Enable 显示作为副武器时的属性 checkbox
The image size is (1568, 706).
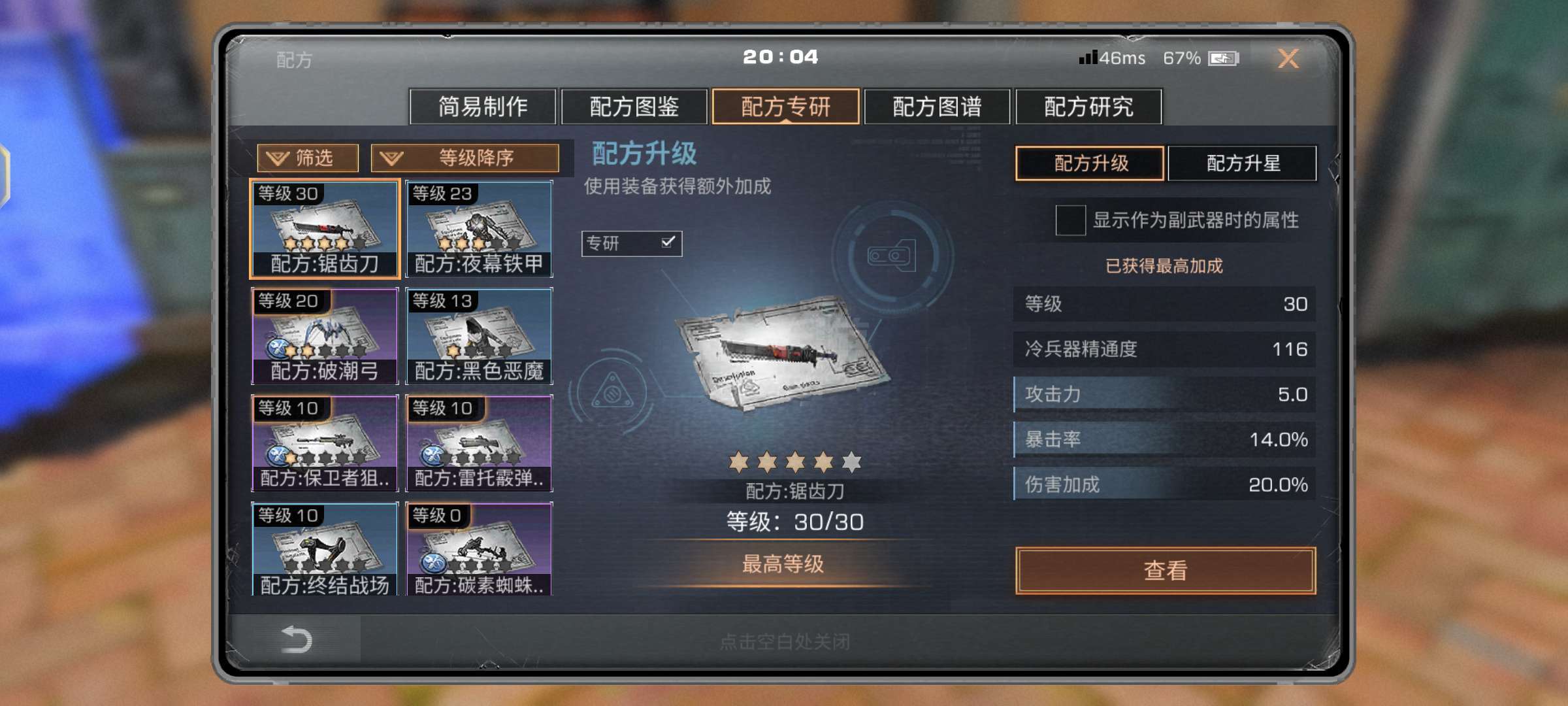click(x=1070, y=220)
